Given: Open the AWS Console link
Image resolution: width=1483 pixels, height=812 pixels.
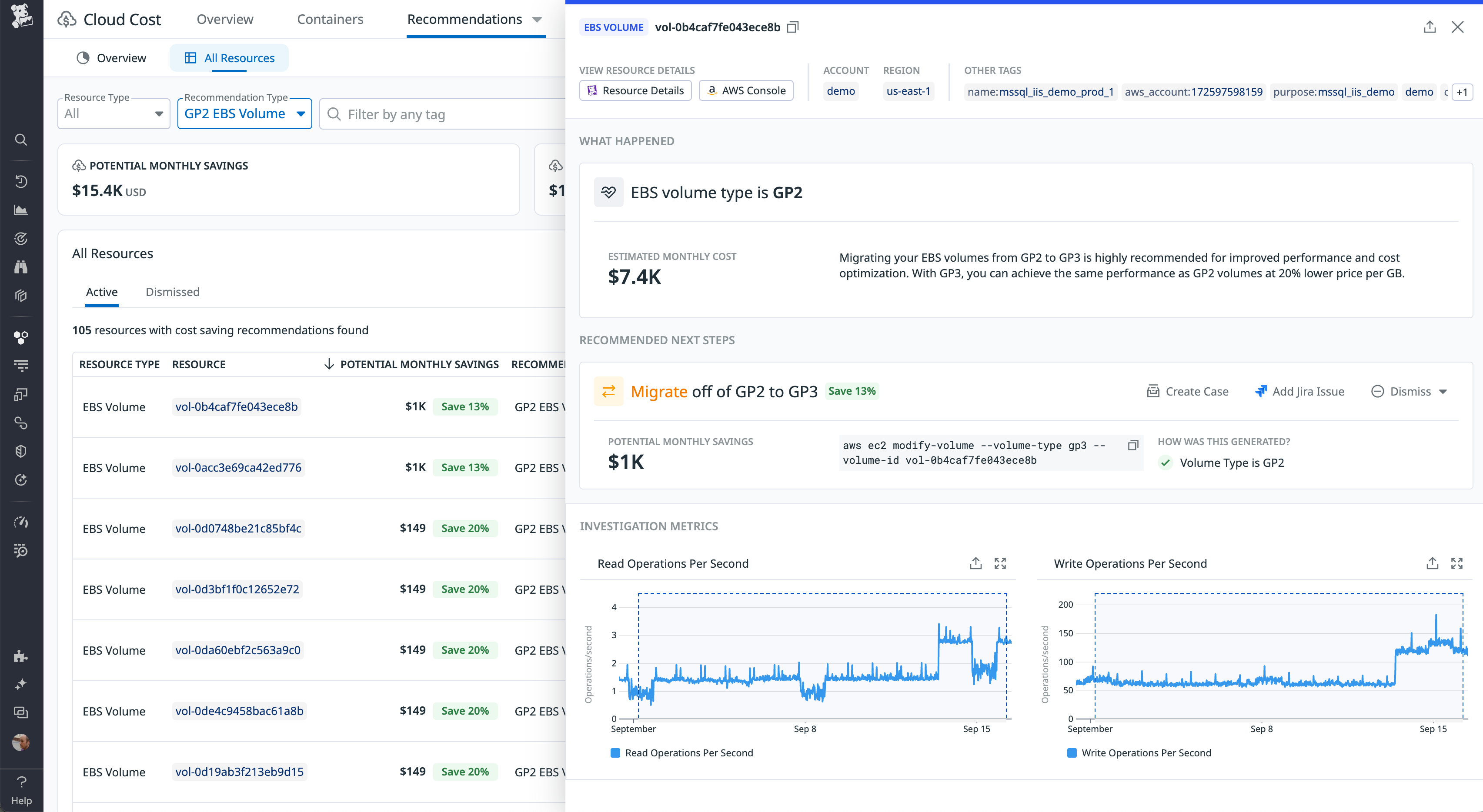Looking at the screenshot, I should (746, 90).
